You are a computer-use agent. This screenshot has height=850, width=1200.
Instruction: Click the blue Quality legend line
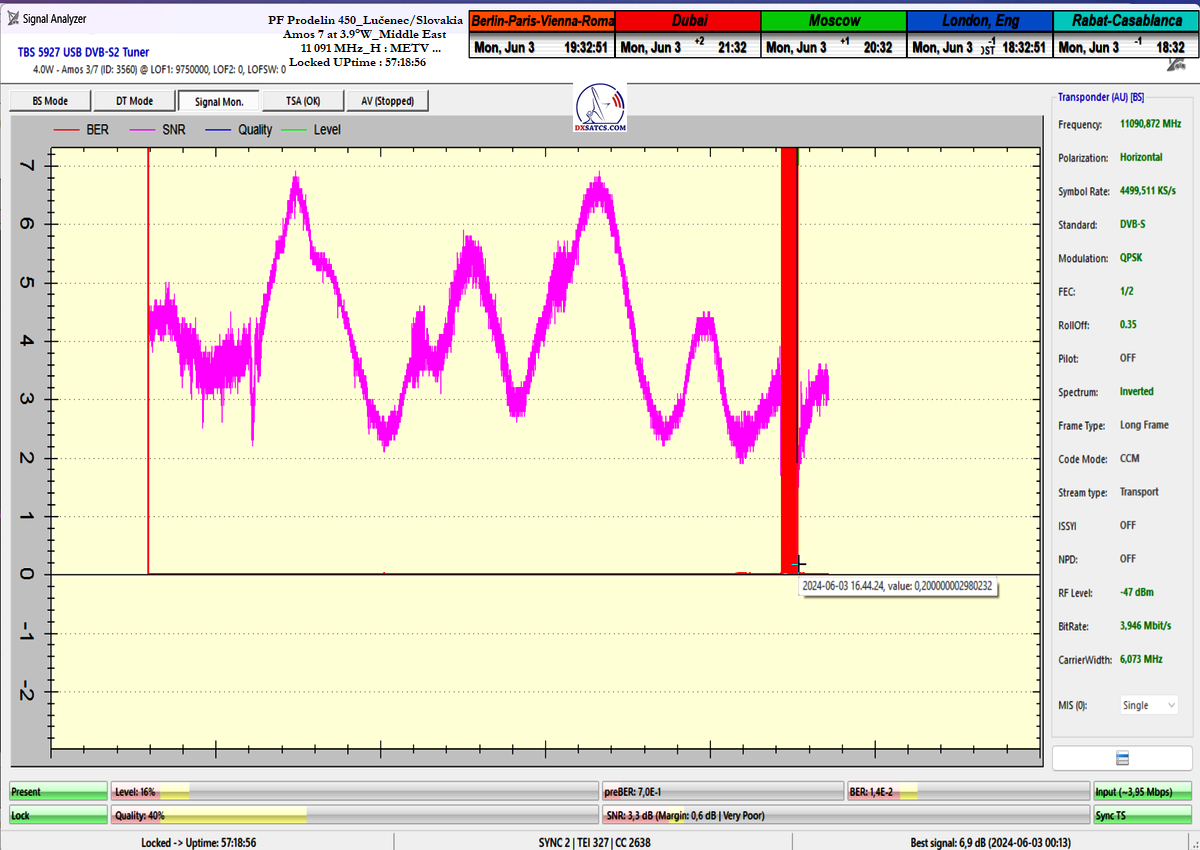[217, 130]
